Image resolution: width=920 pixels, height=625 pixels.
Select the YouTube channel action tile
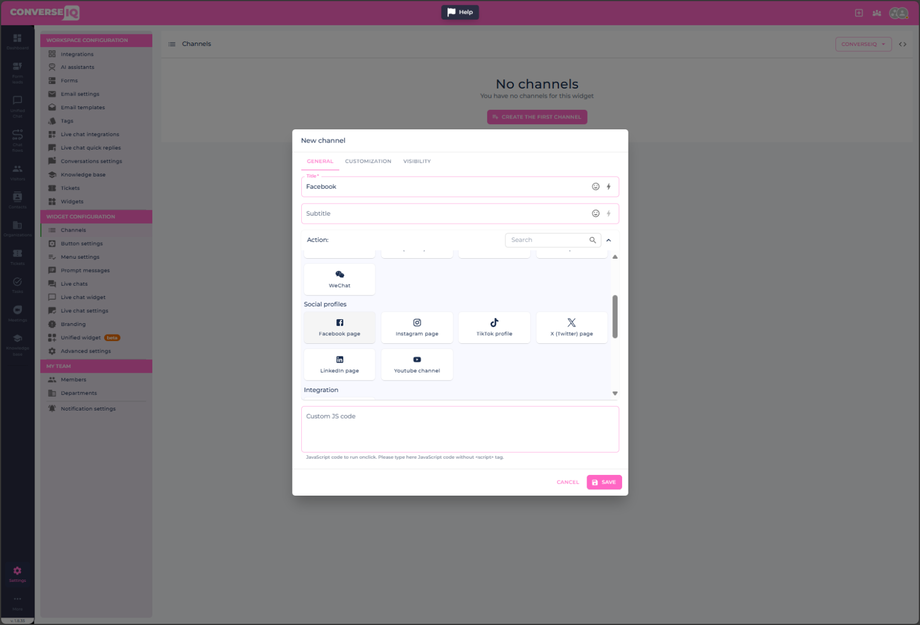click(416, 364)
